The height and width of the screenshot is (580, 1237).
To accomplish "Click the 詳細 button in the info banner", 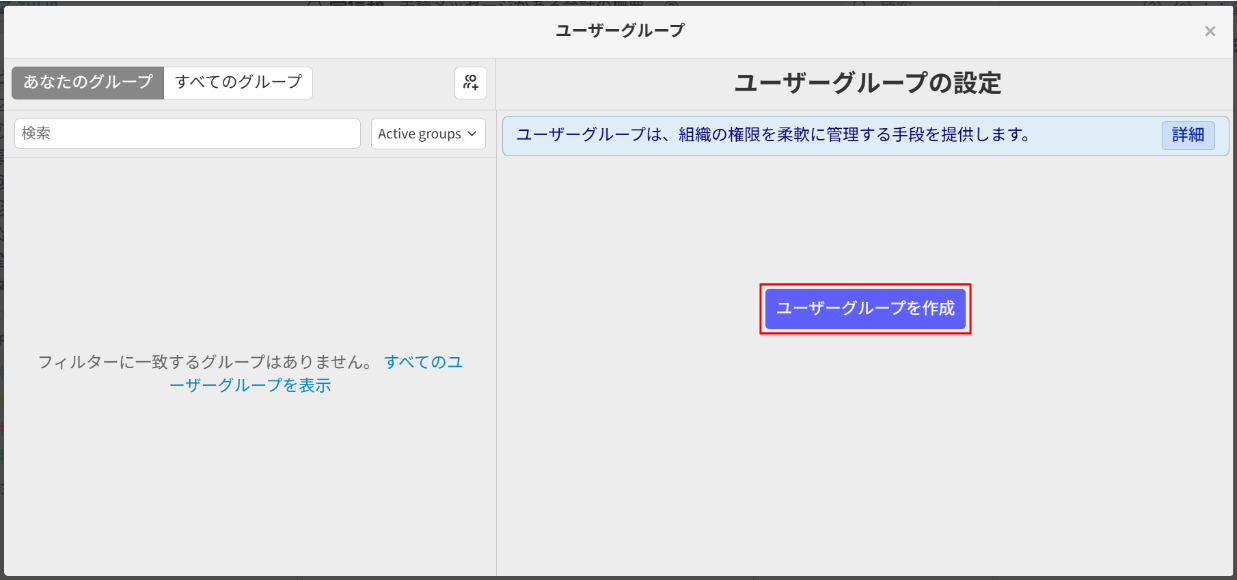I will point(1187,135).
